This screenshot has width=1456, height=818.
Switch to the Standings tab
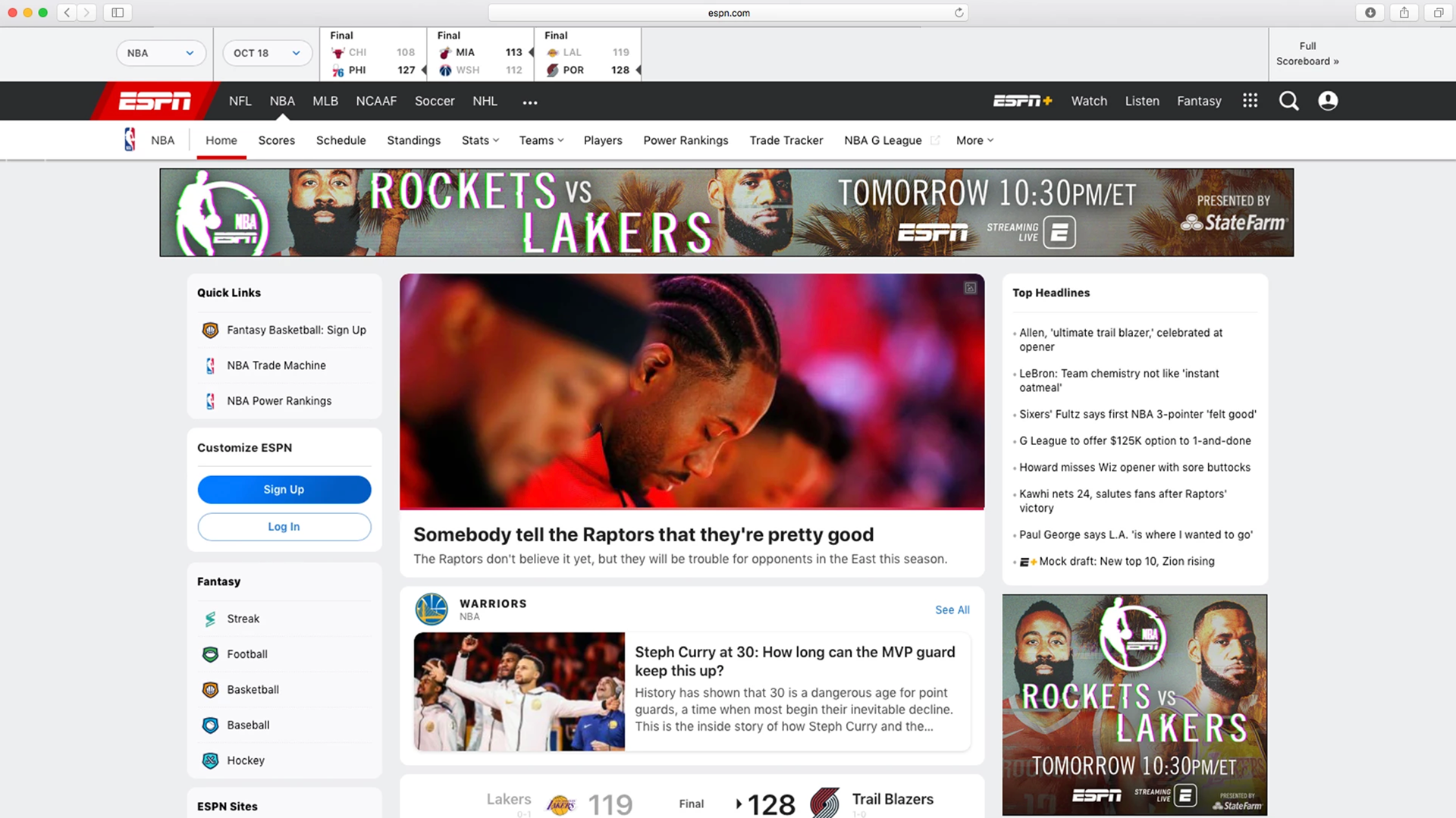(413, 140)
